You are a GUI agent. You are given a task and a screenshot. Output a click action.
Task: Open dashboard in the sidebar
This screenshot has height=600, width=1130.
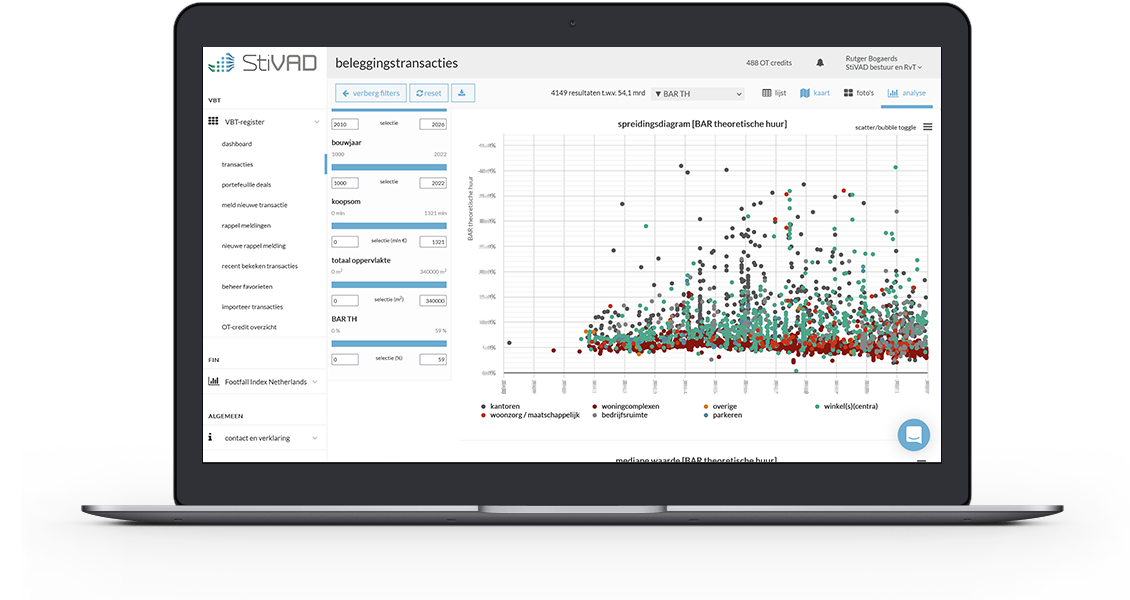(236, 144)
